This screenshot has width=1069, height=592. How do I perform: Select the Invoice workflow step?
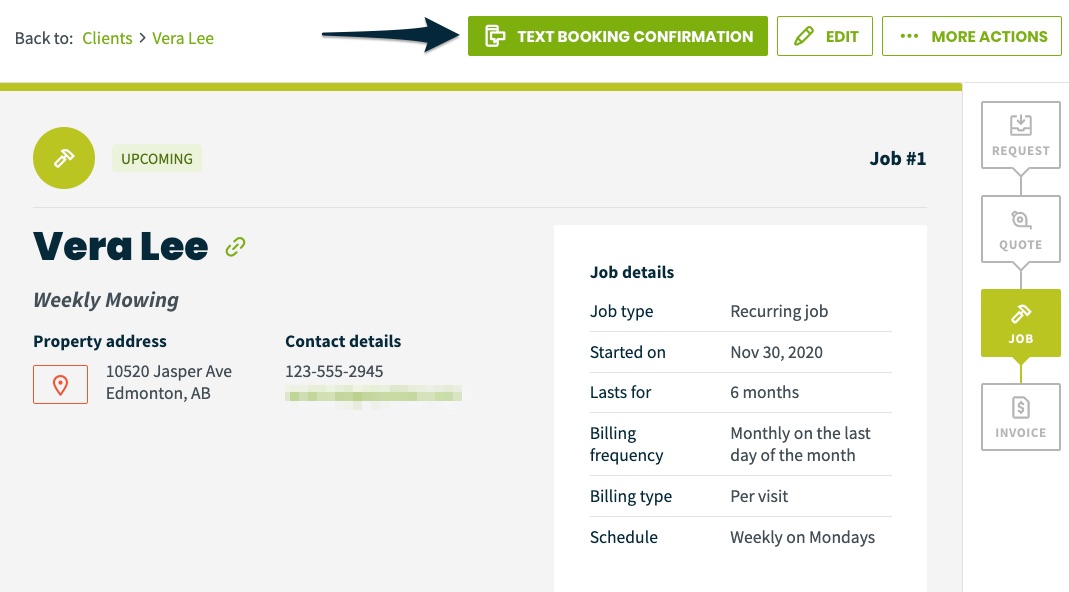click(1021, 417)
